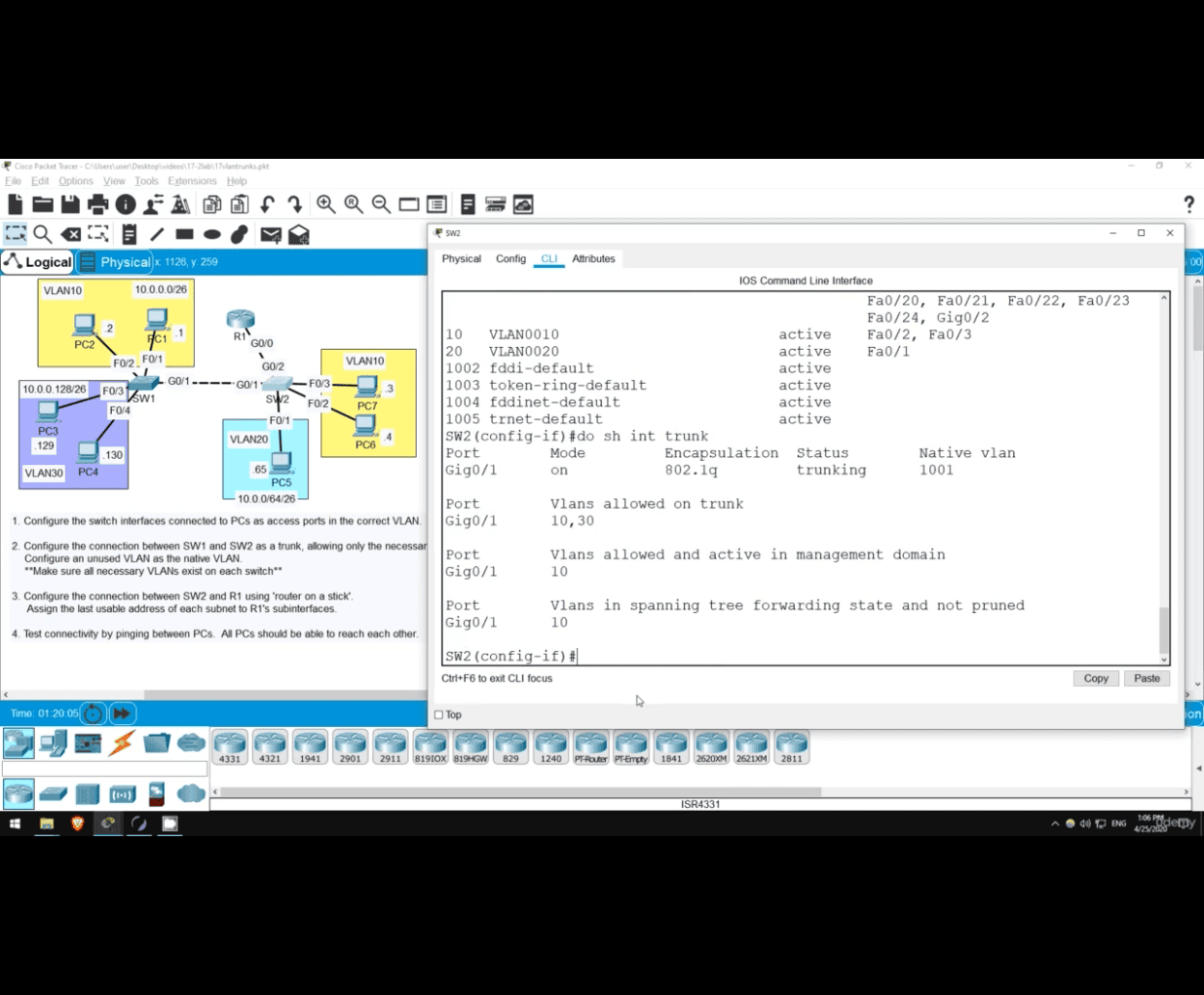Pick the Switches subcategory icon

pyautogui.click(x=54, y=794)
